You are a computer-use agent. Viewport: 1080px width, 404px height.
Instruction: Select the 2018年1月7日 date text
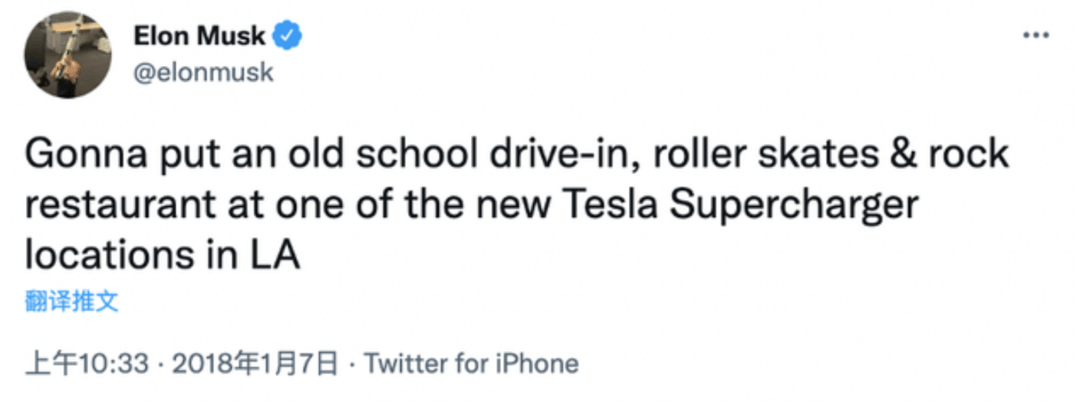255,363
